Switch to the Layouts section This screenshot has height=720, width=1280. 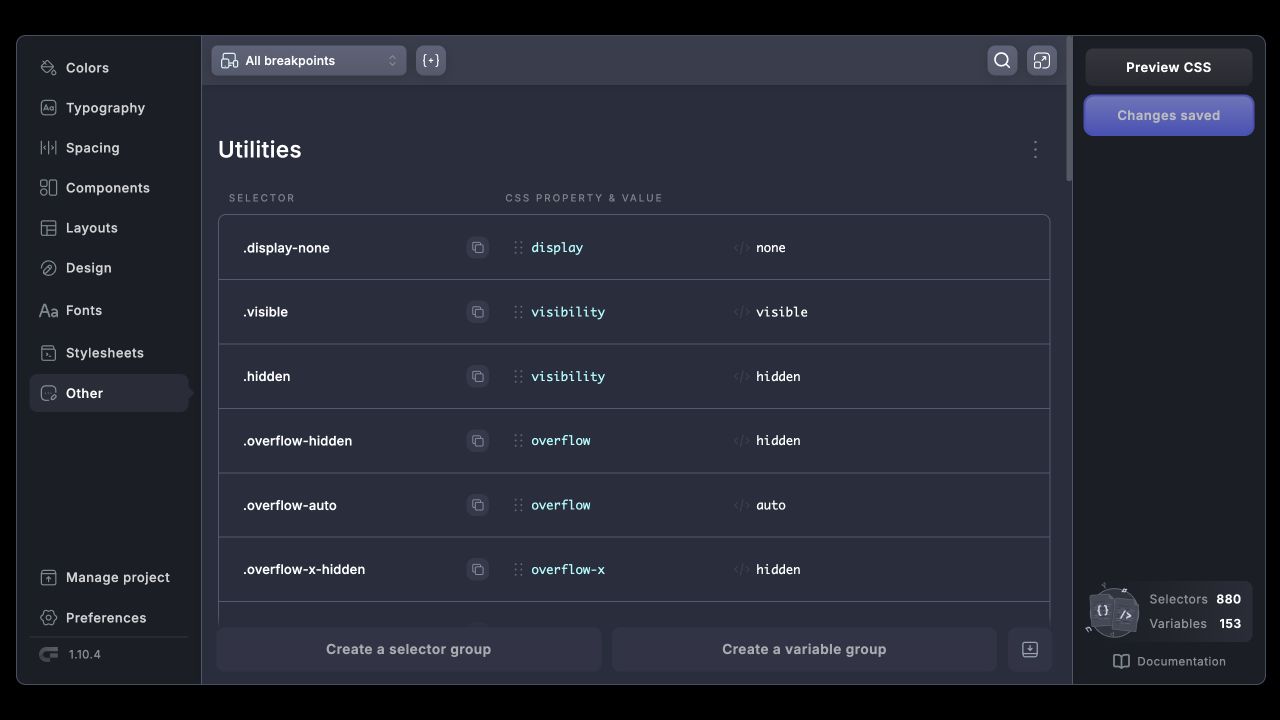pos(108,228)
